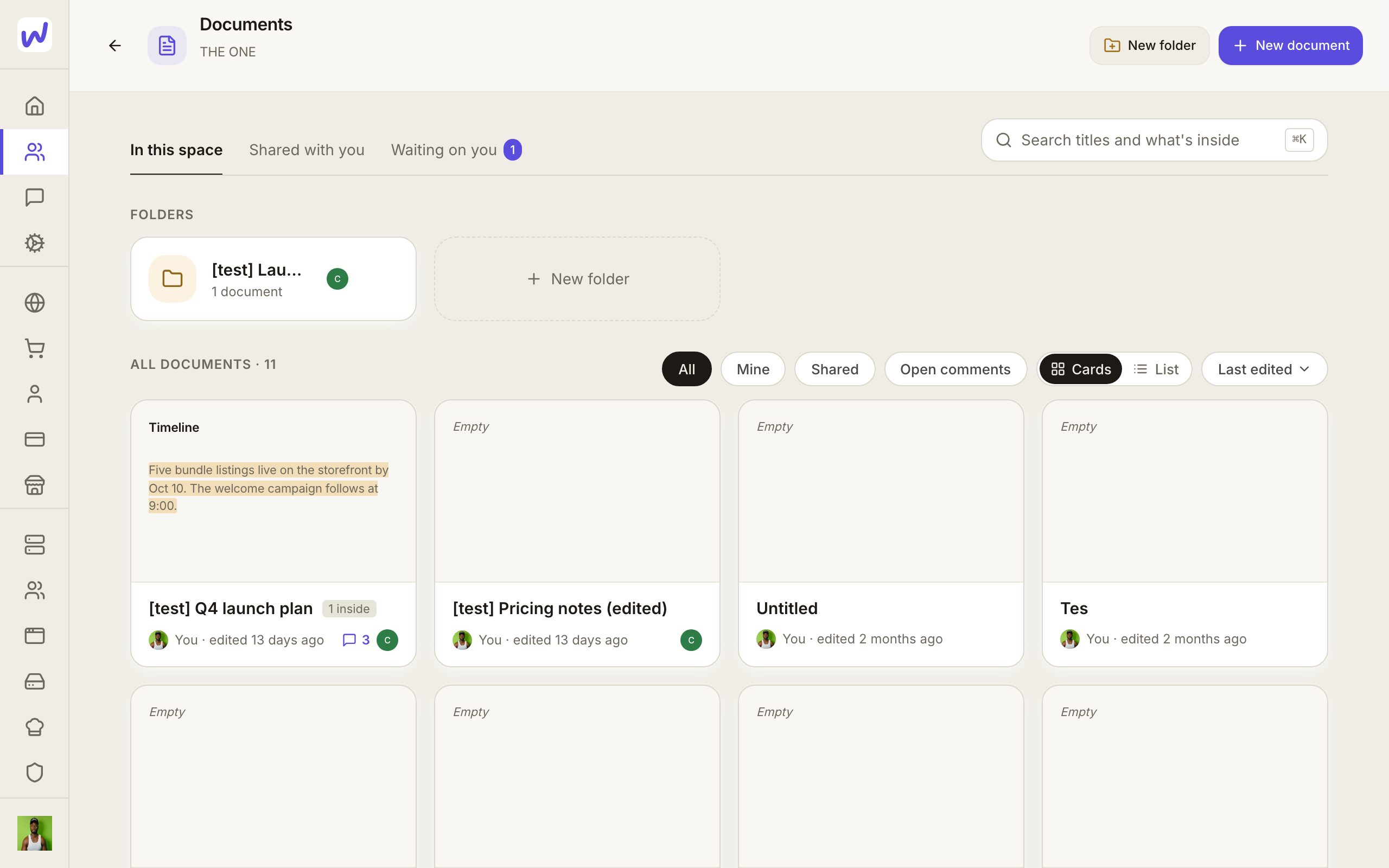Open the [test] Pricing notes (edited) document

pos(577,533)
